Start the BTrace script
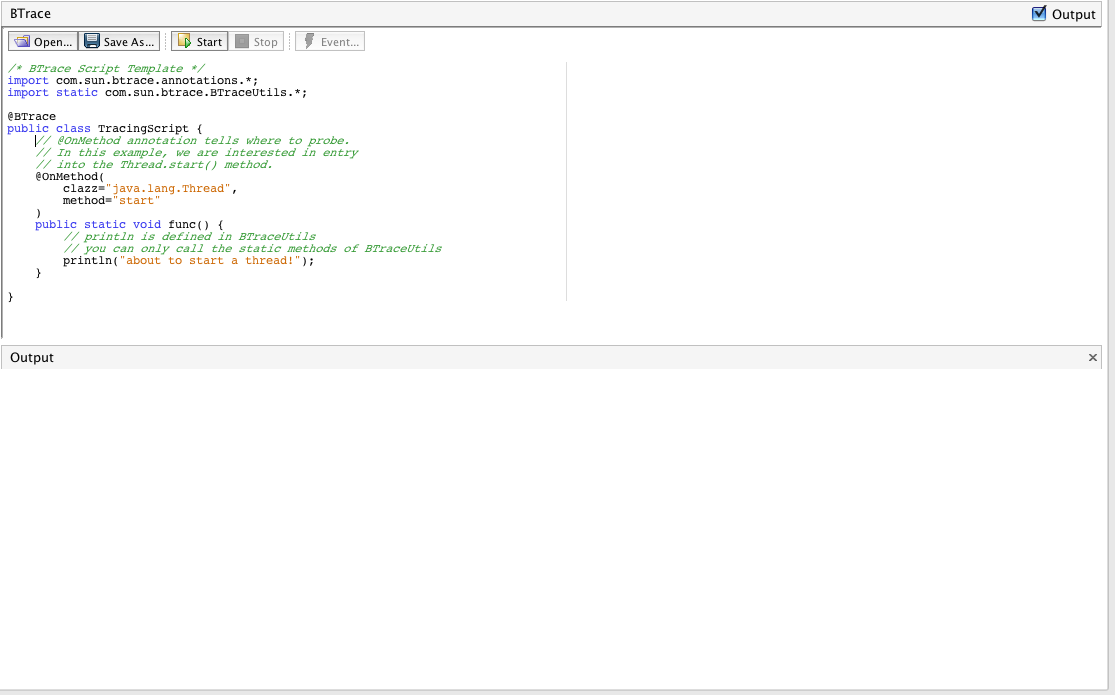This screenshot has width=1115, height=695. pyautogui.click(x=200, y=41)
